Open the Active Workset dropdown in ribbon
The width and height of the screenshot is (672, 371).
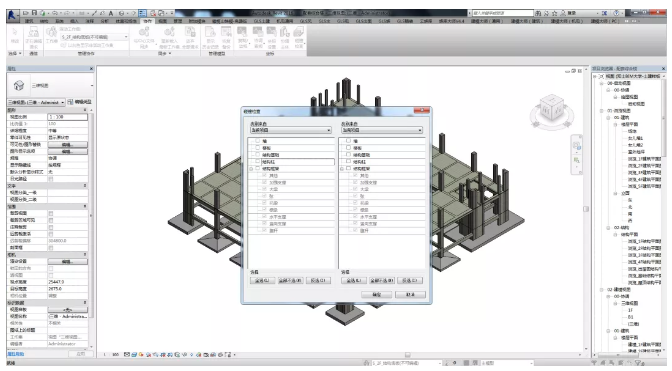point(94,37)
